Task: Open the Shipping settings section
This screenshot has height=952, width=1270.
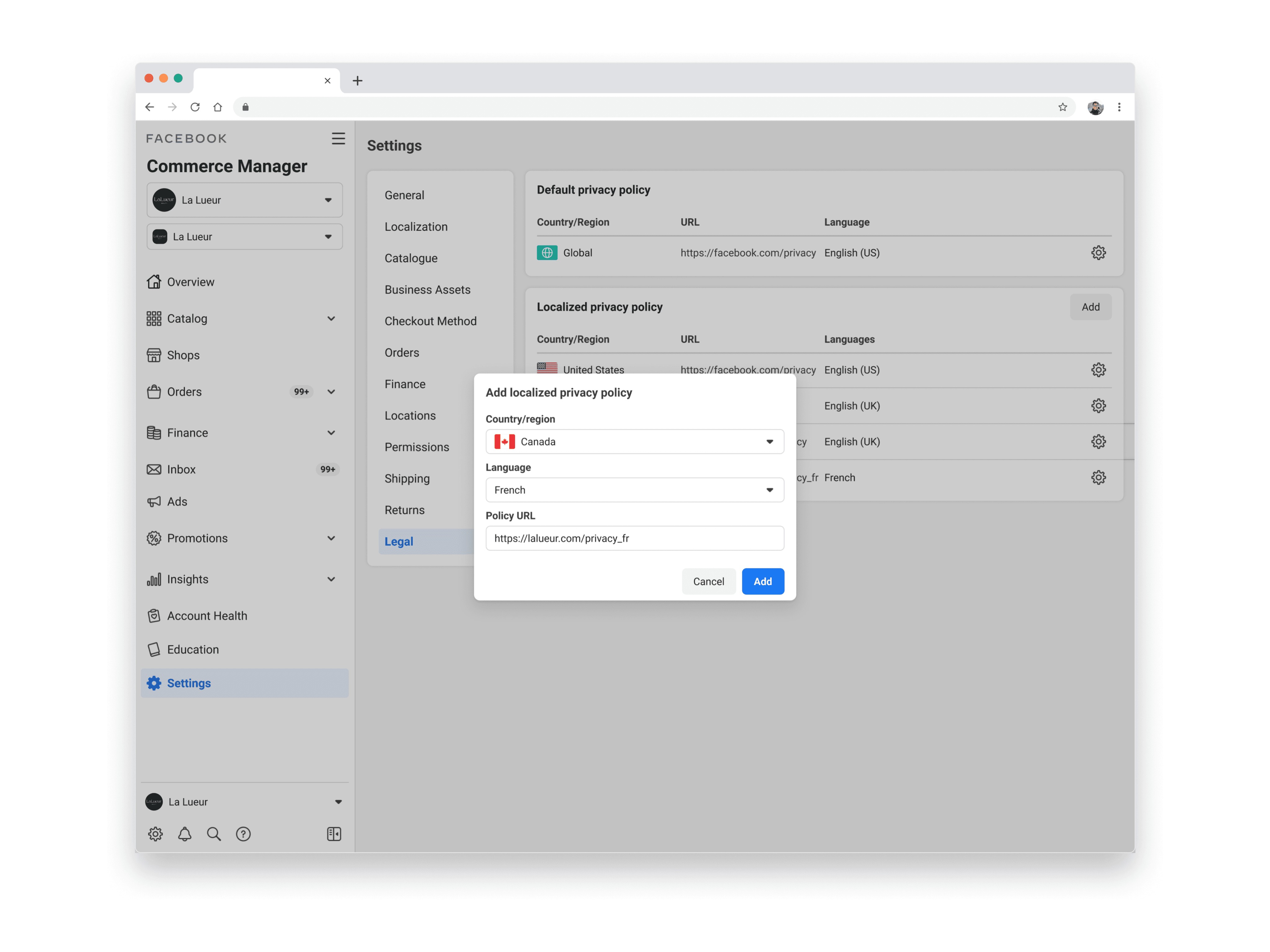Action: [x=407, y=478]
